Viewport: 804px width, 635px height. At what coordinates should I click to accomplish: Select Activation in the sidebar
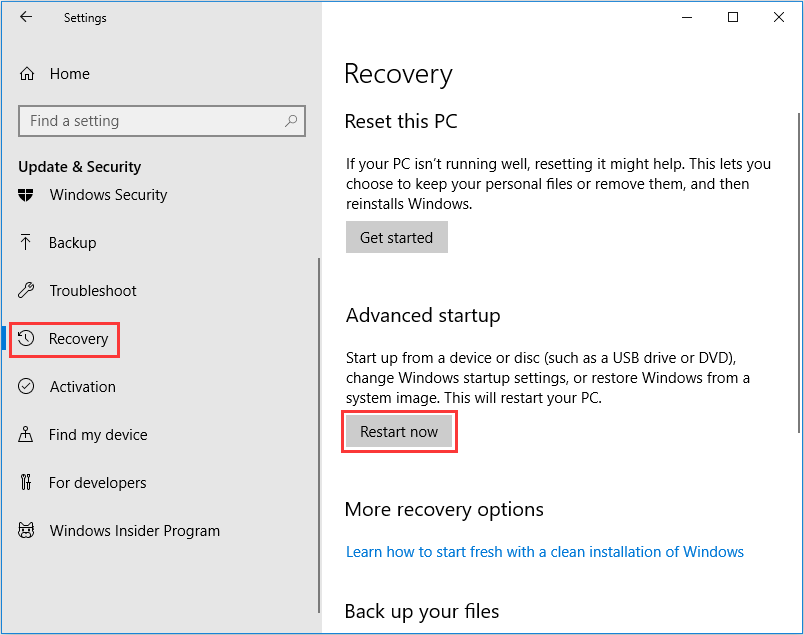click(83, 387)
